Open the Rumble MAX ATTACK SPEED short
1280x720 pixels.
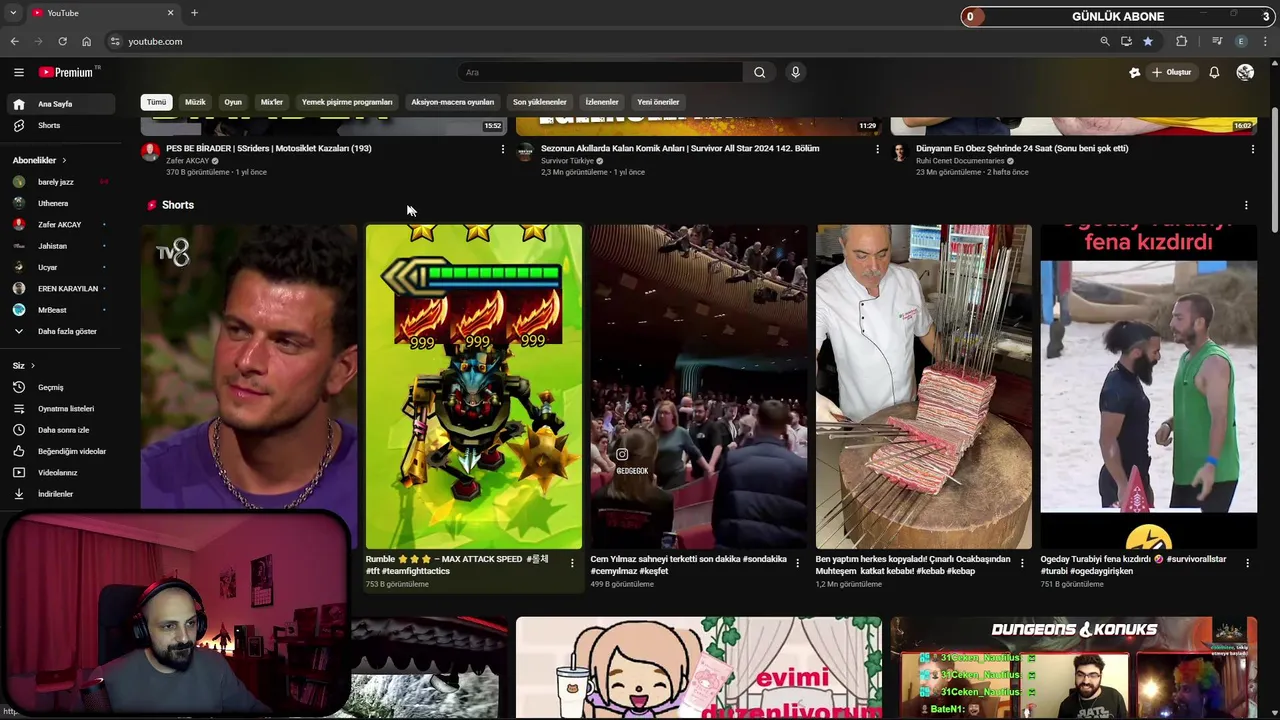[x=474, y=386]
